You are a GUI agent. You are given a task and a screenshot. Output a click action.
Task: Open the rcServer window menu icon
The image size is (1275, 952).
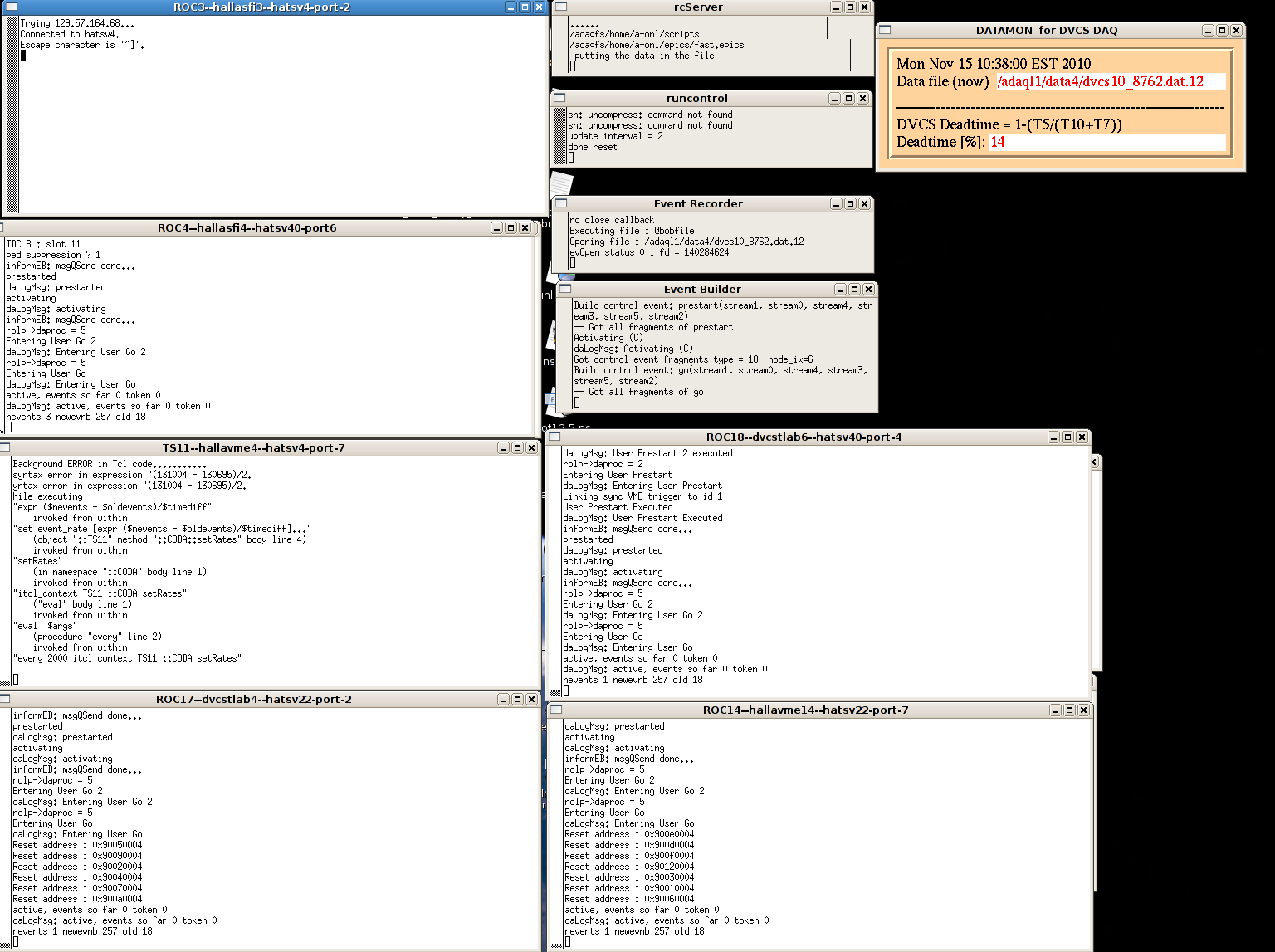561,7
